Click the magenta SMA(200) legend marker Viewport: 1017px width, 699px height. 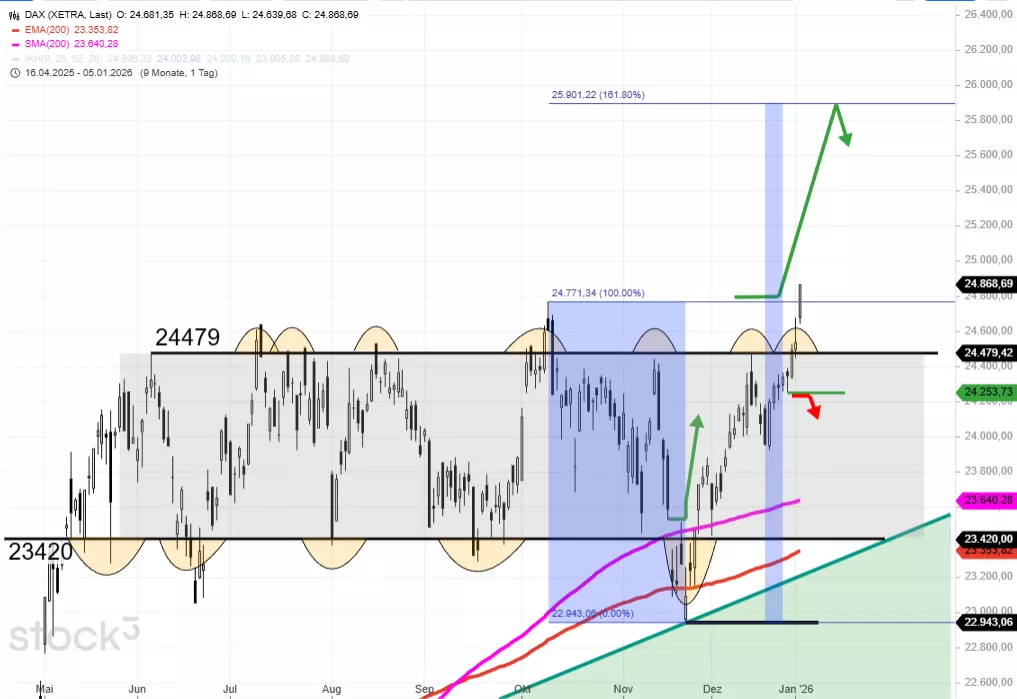pyautogui.click(x=14, y=44)
